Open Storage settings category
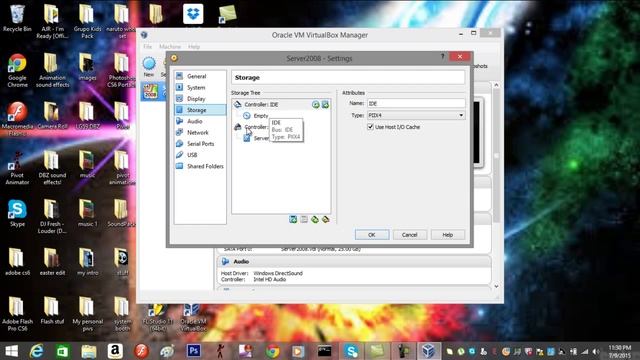Screen dimensions: 640x360 click(200, 110)
